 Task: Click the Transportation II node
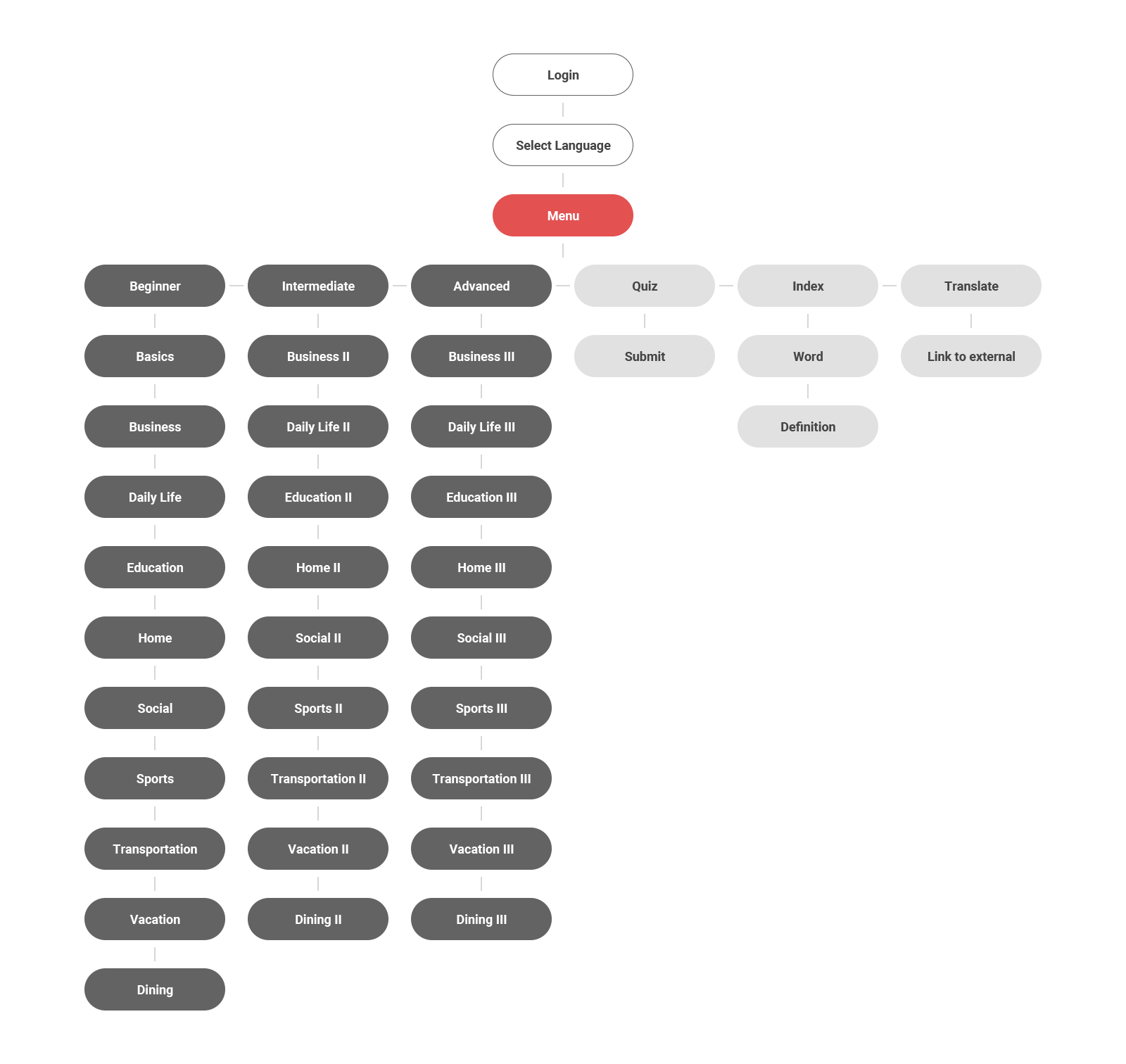click(x=318, y=778)
